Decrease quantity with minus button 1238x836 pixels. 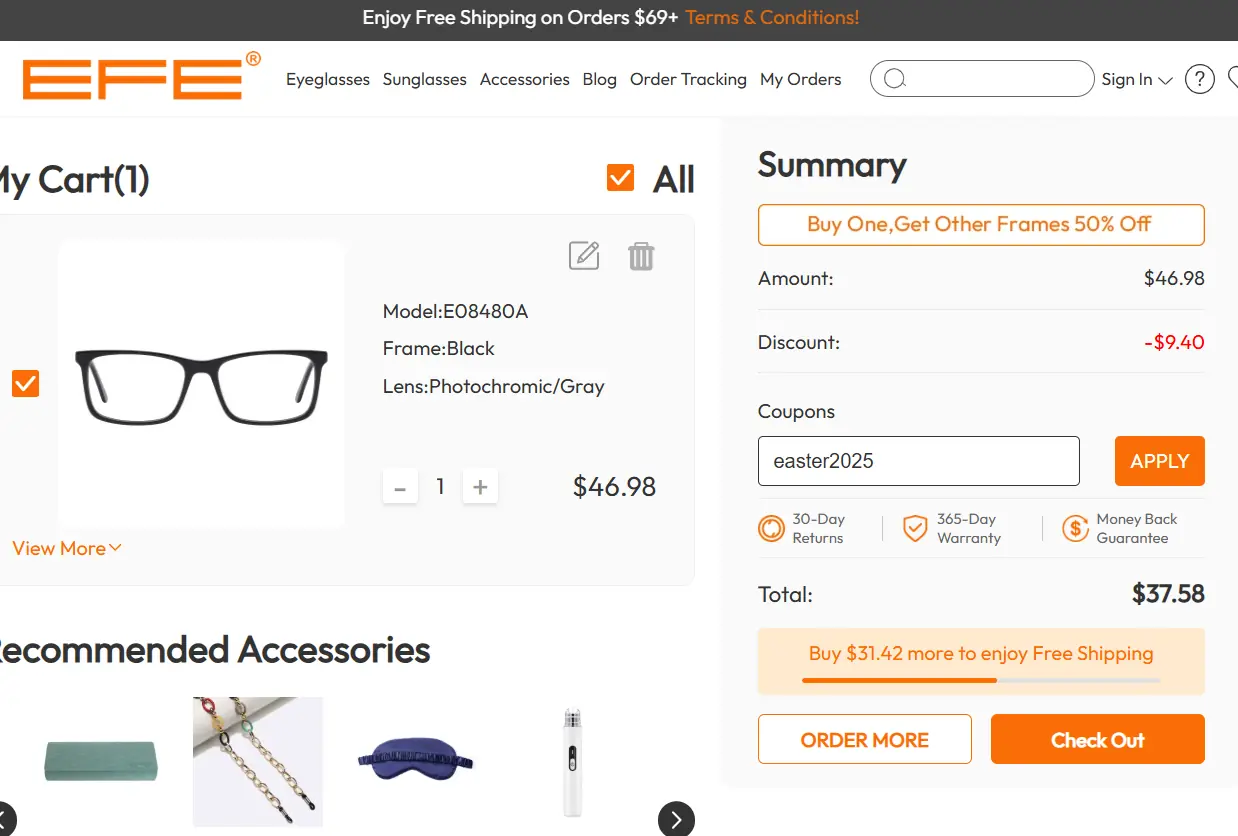pyautogui.click(x=400, y=488)
